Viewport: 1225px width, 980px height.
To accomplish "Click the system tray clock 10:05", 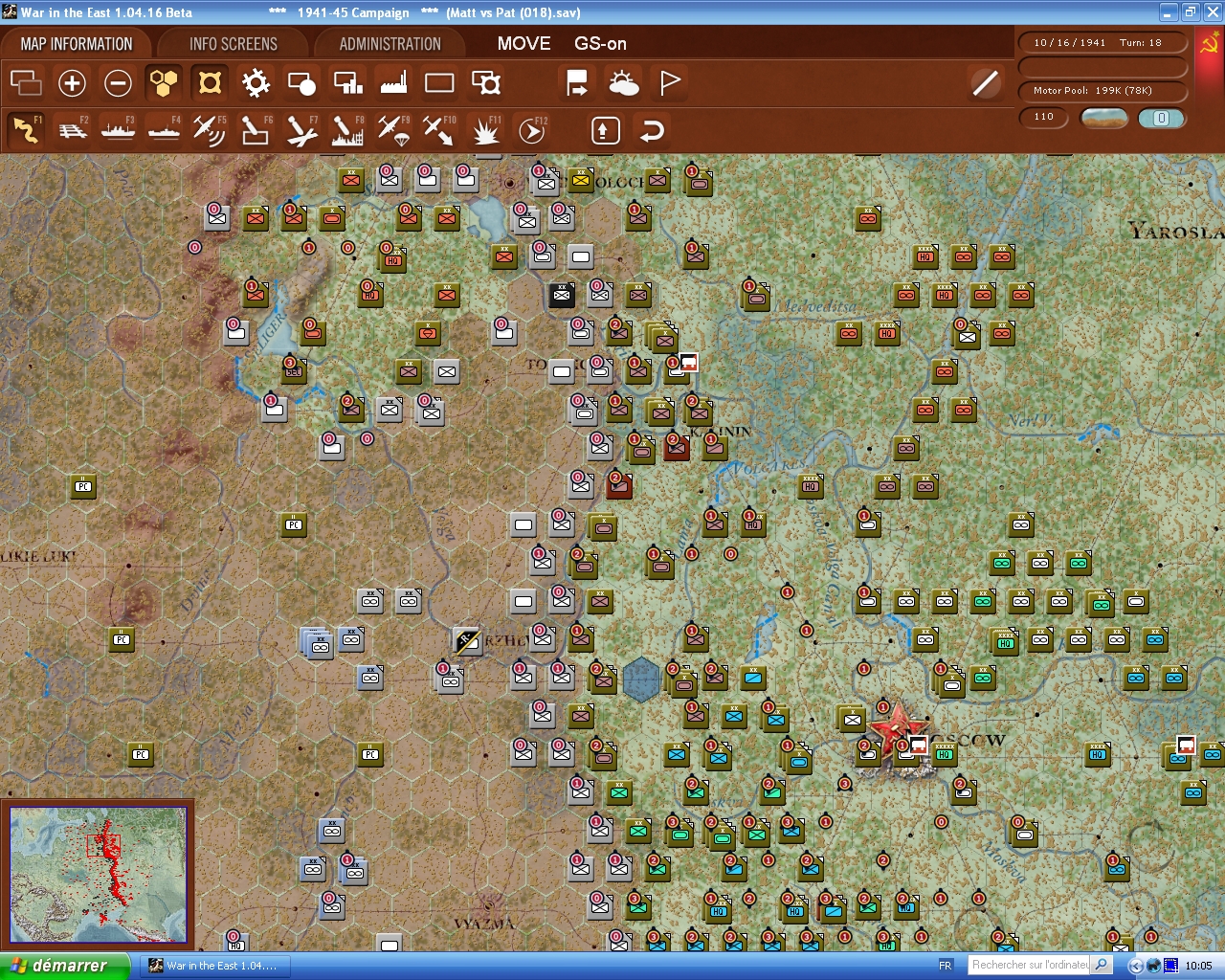I will tap(1198, 966).
